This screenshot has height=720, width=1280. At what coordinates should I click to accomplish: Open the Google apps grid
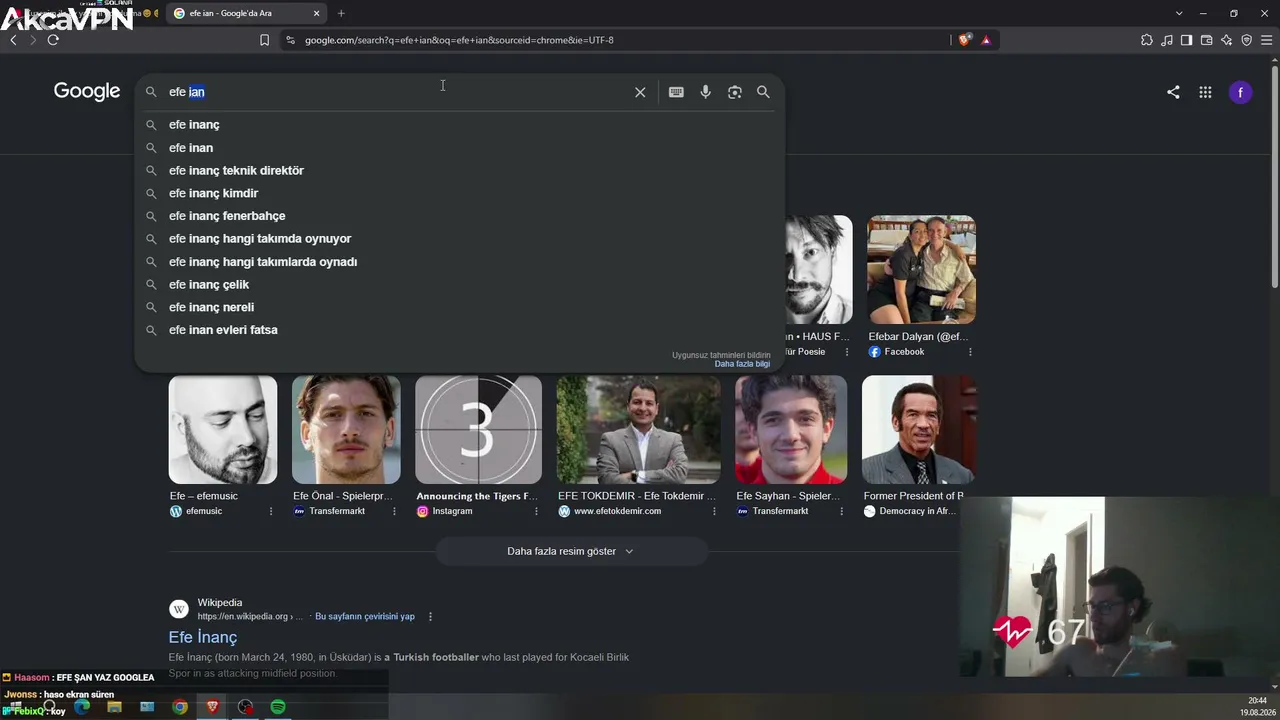(x=1205, y=92)
